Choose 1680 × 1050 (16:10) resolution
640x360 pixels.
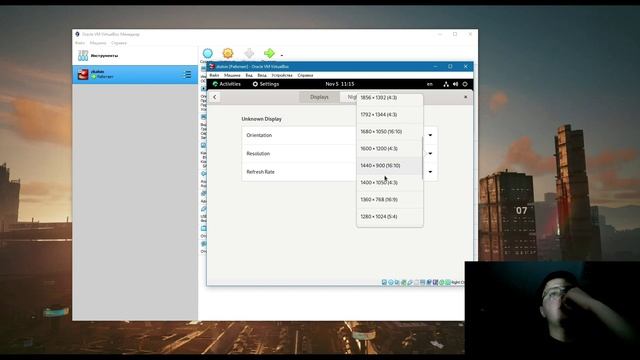click(x=390, y=131)
